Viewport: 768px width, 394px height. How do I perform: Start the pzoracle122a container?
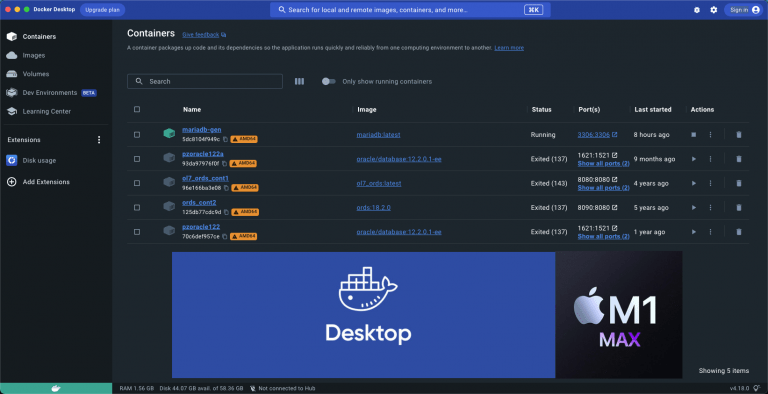tap(694, 159)
